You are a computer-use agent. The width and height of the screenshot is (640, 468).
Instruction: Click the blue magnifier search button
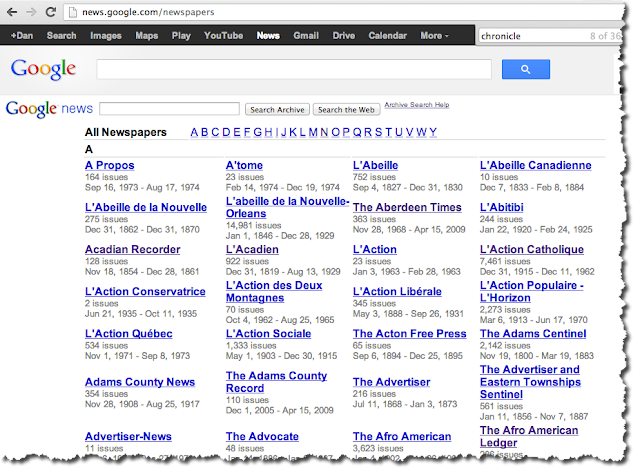click(x=526, y=69)
